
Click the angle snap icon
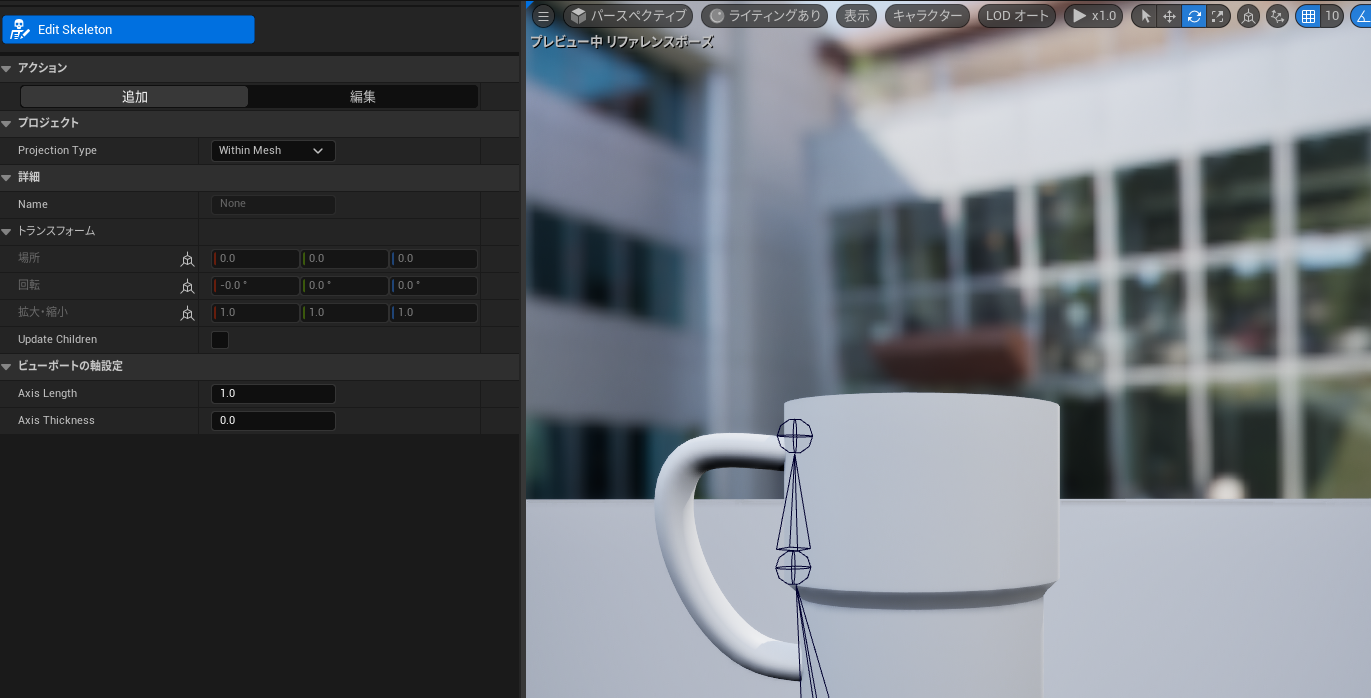[x=1364, y=16]
